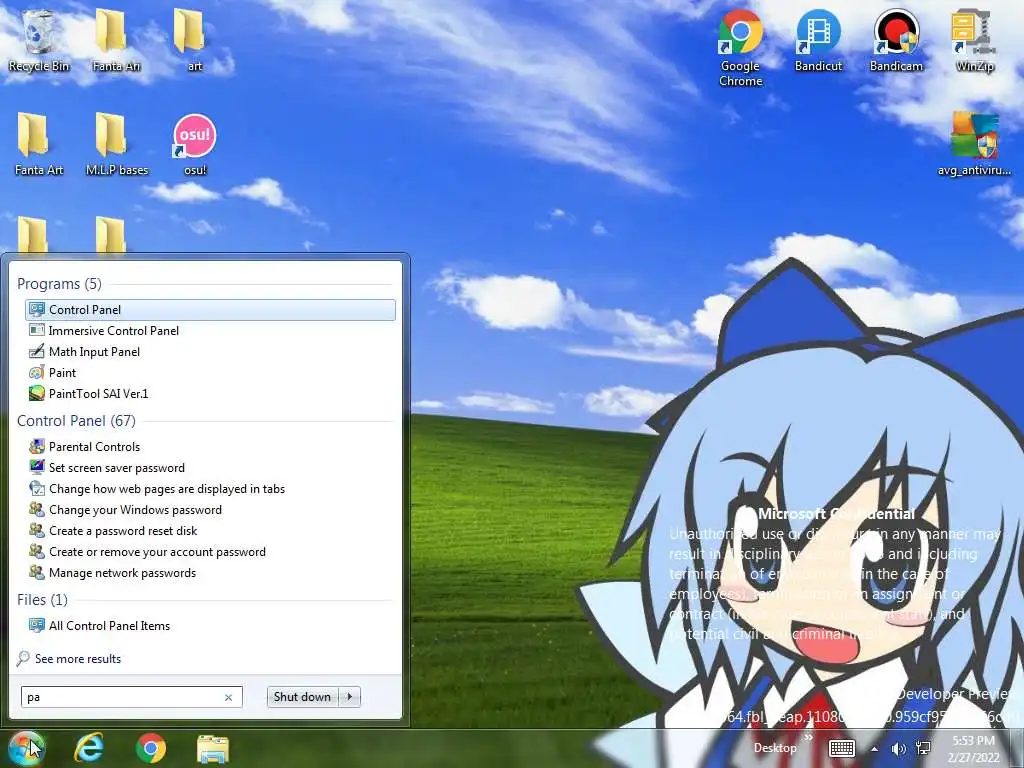
Task: Open the avg_antivirus installer icon
Action: click(974, 144)
